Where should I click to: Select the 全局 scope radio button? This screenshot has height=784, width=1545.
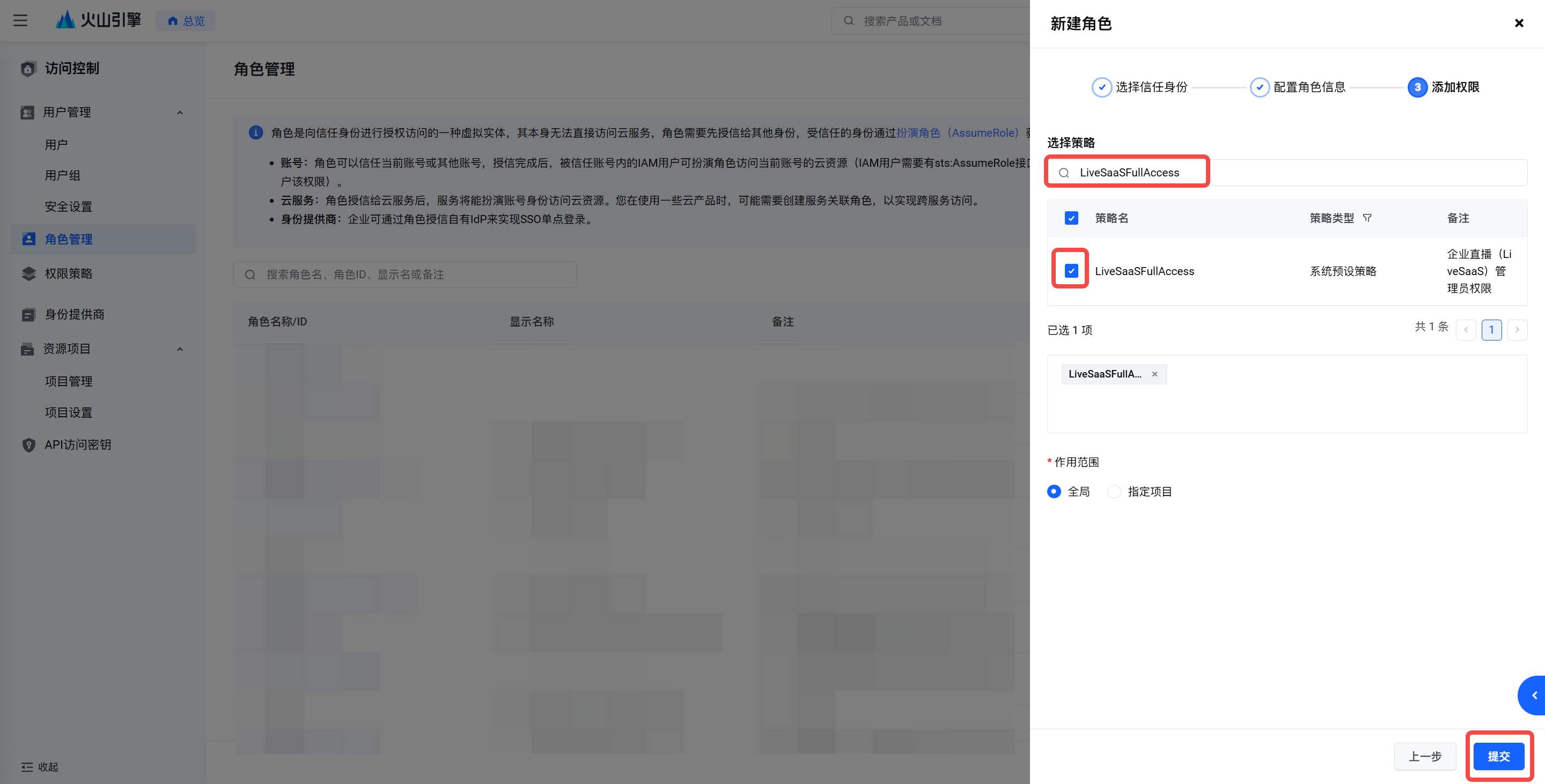coord(1054,492)
